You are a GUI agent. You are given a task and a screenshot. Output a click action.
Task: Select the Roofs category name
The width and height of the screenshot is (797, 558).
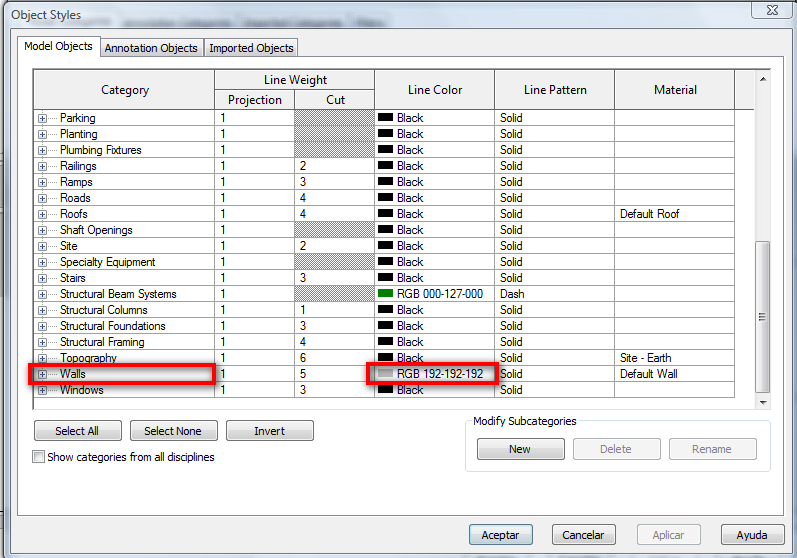pos(74,214)
